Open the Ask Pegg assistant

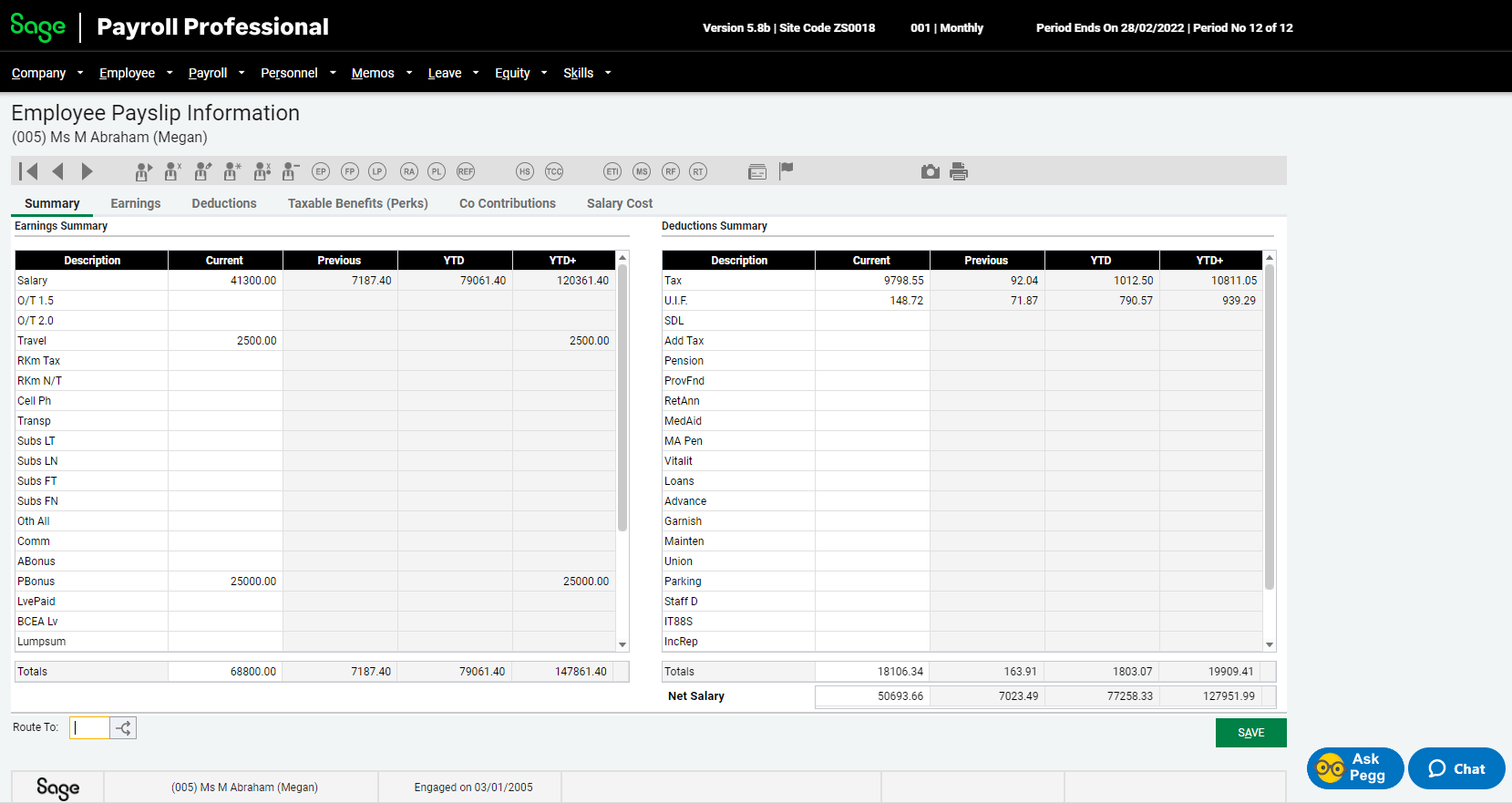(1355, 768)
